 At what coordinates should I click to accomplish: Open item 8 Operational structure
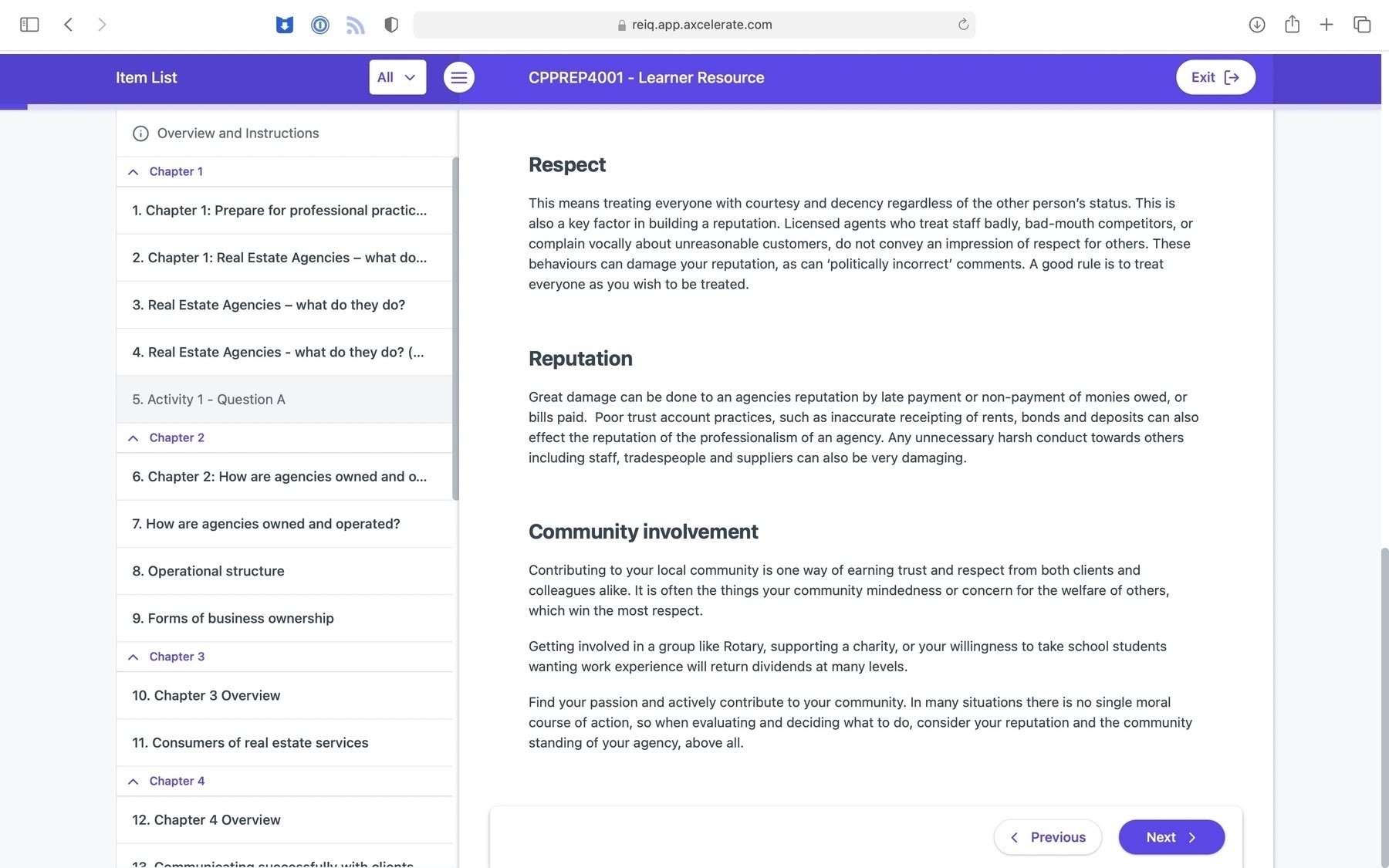click(x=208, y=571)
